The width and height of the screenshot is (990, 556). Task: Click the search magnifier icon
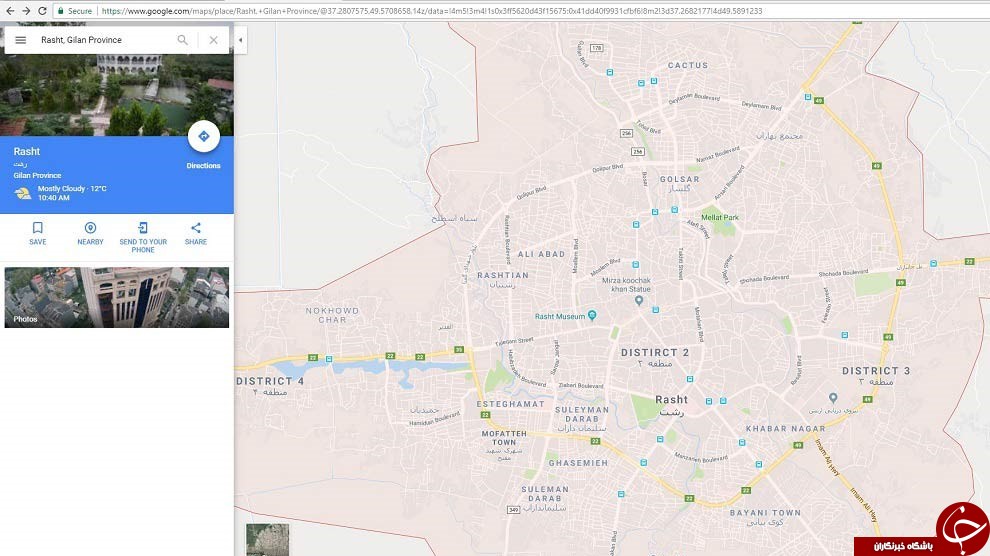tap(182, 40)
